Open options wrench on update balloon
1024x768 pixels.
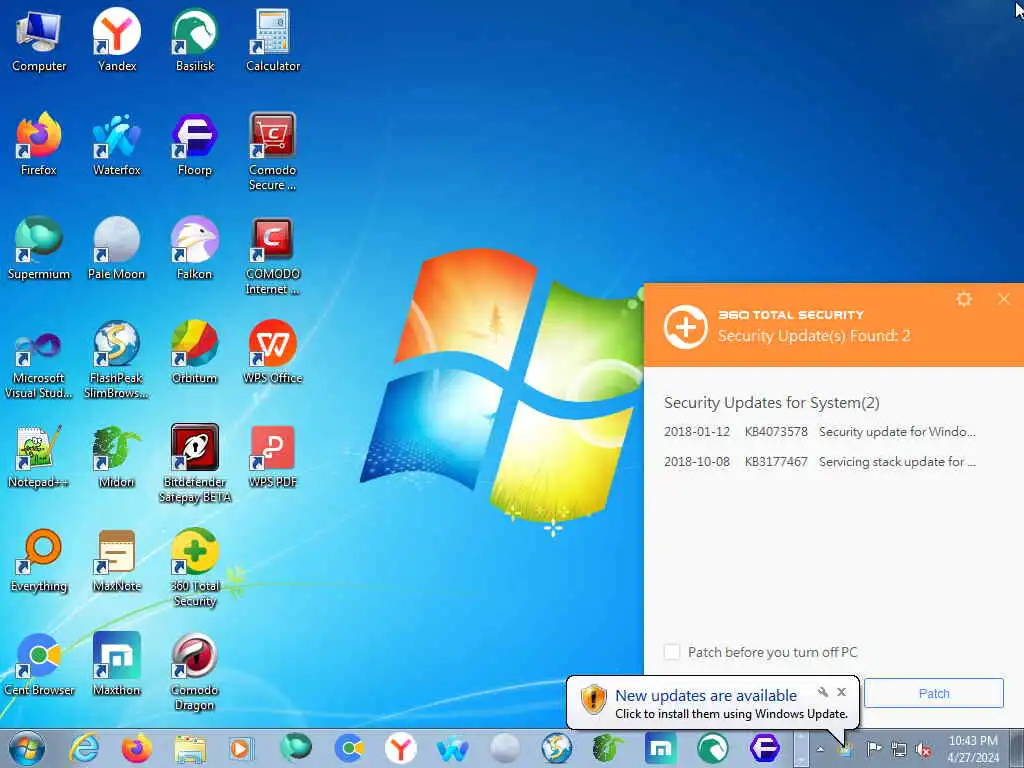[x=823, y=692]
